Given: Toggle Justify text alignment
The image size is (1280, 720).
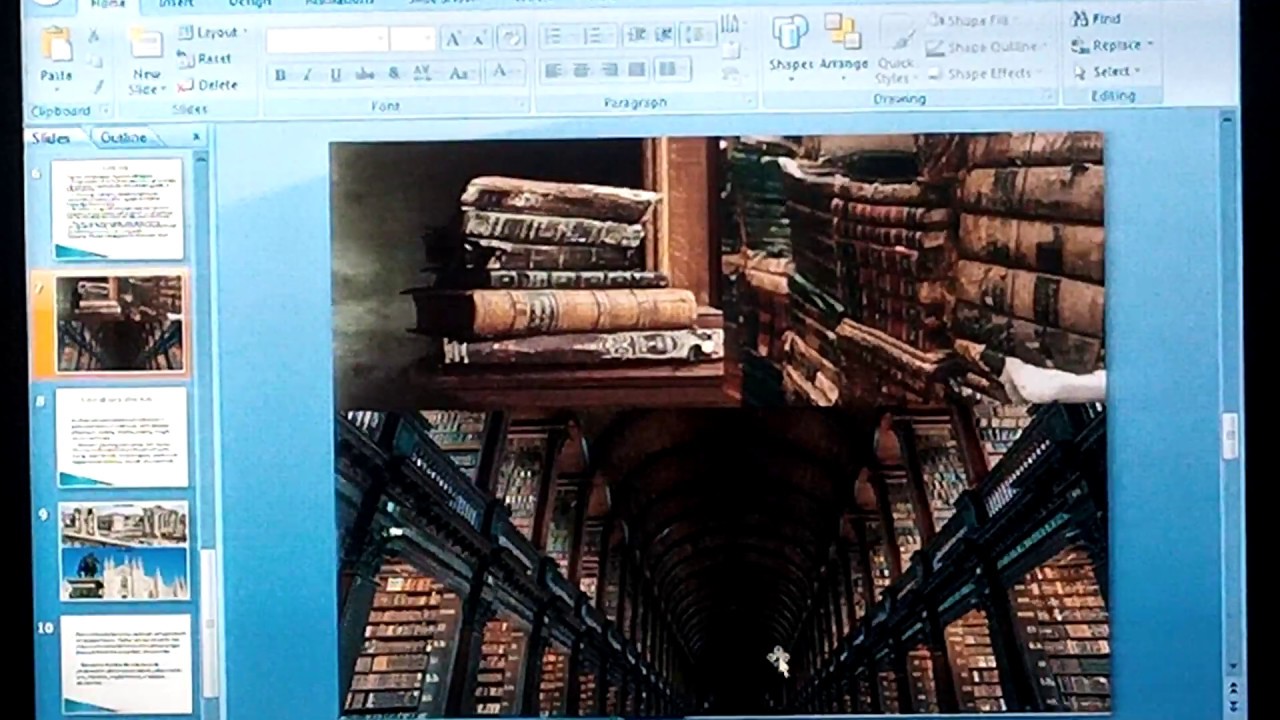Looking at the screenshot, I should [637, 70].
